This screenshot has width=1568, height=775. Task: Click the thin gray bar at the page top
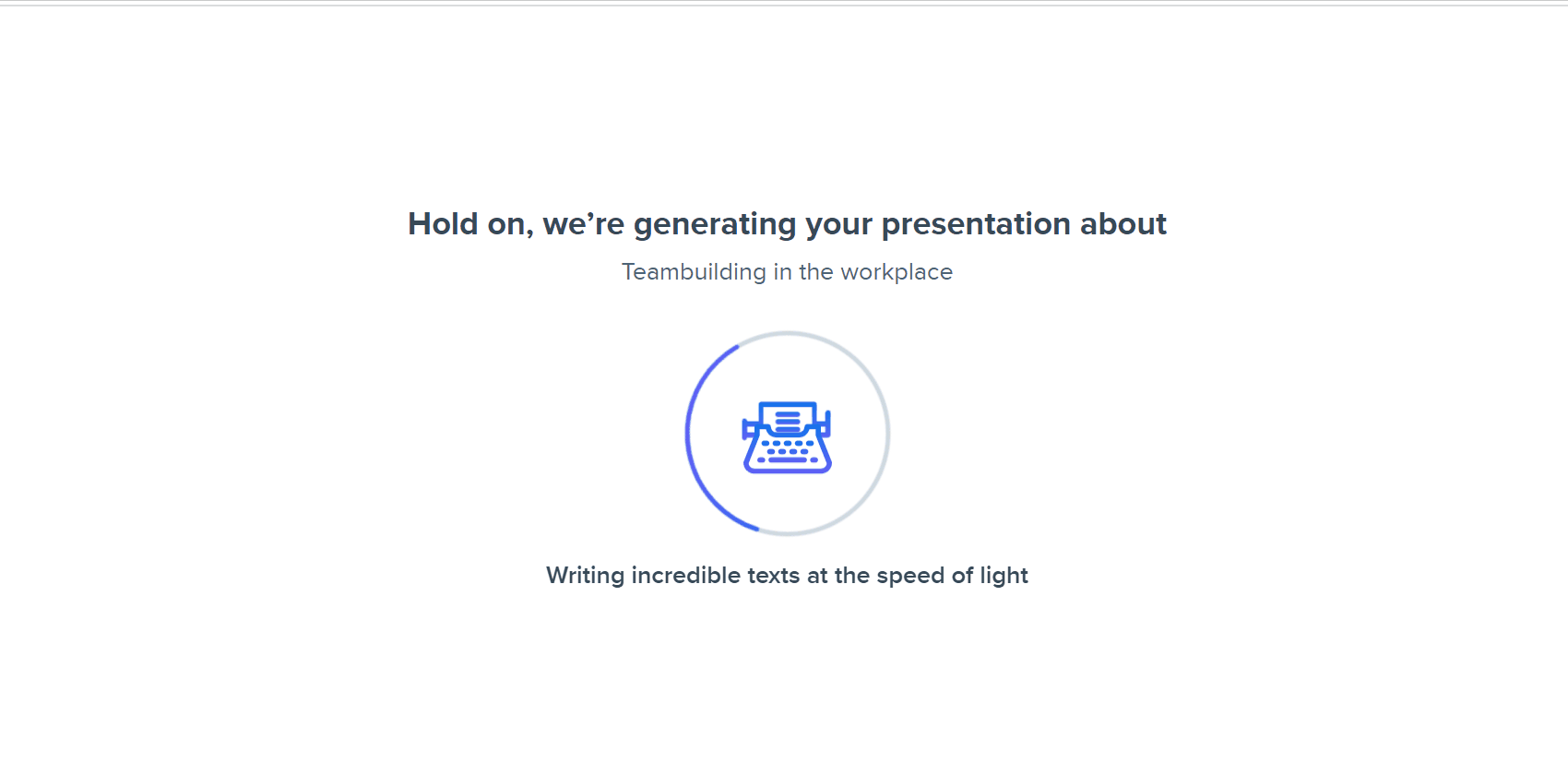(784, 5)
